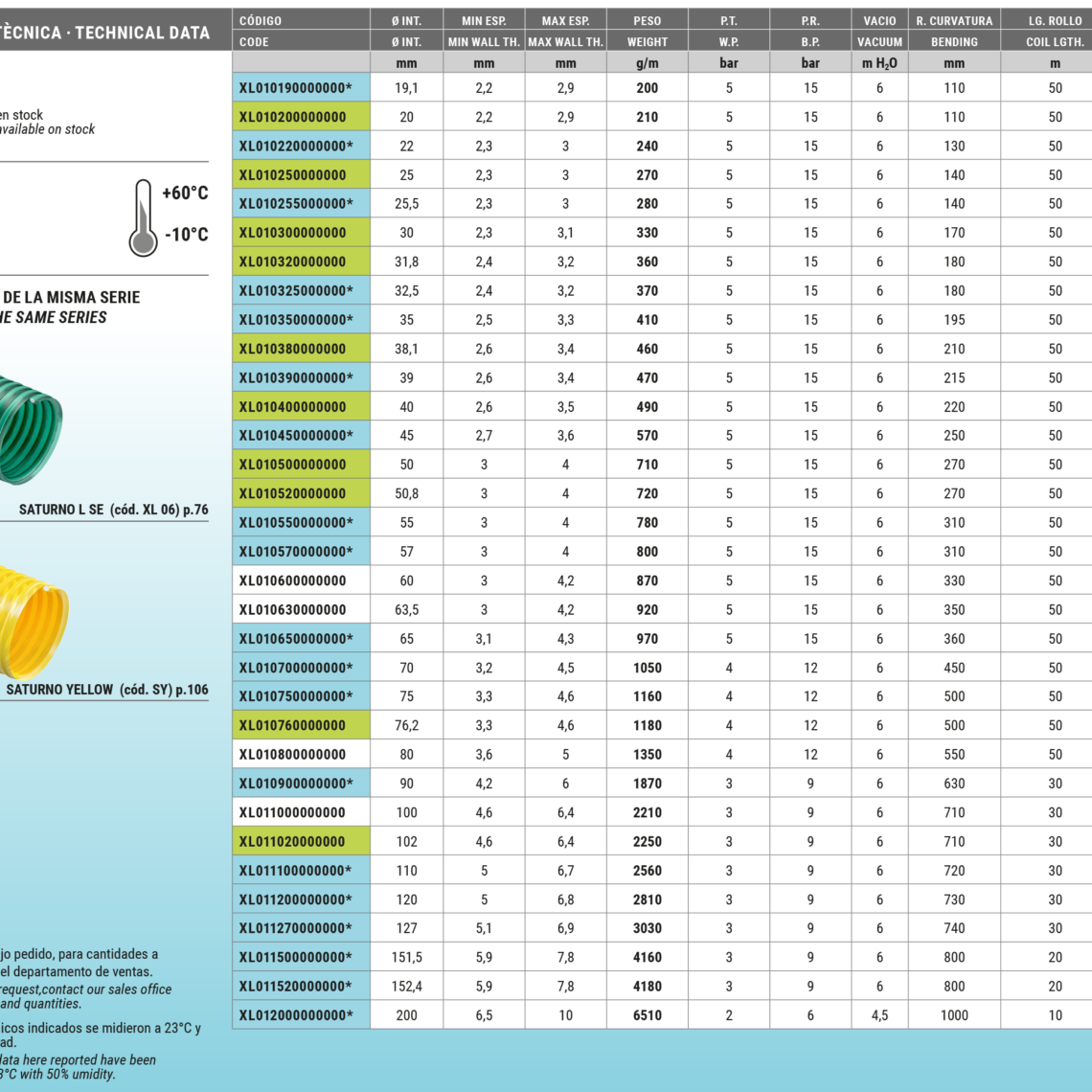Open SATURNO YELLOW p.106 reference

tap(107, 690)
